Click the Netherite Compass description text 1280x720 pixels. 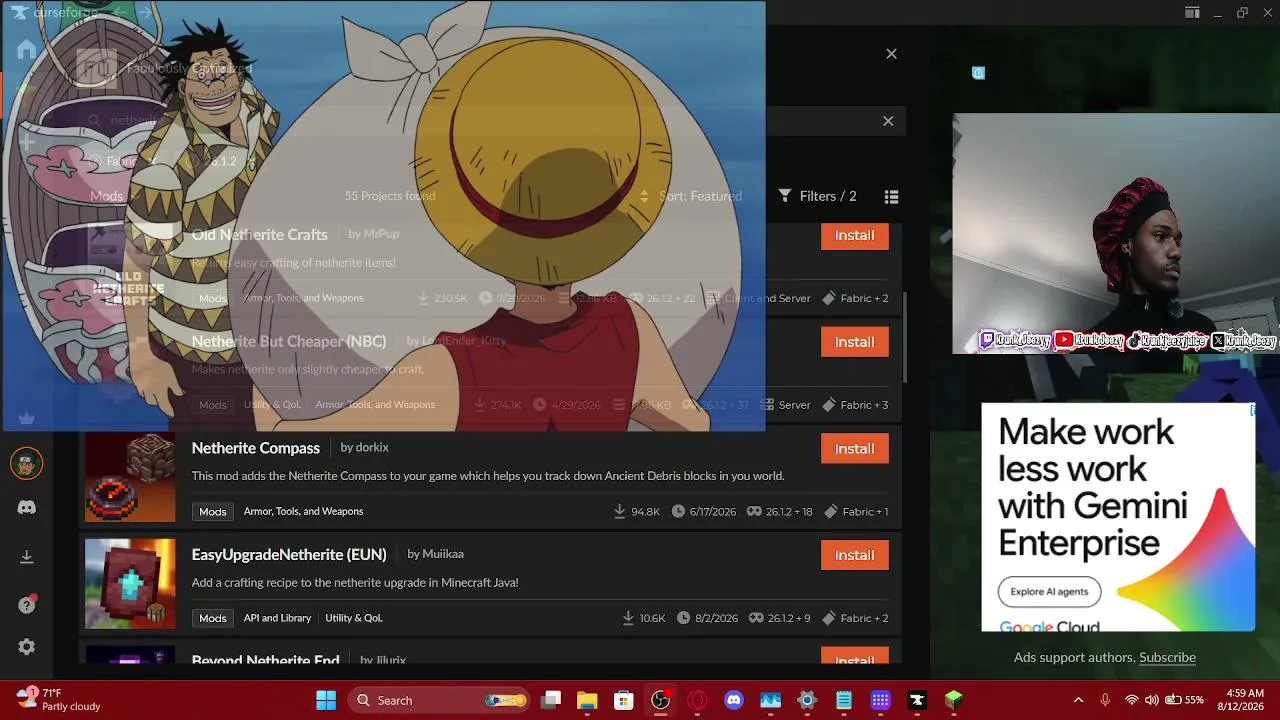coord(488,476)
